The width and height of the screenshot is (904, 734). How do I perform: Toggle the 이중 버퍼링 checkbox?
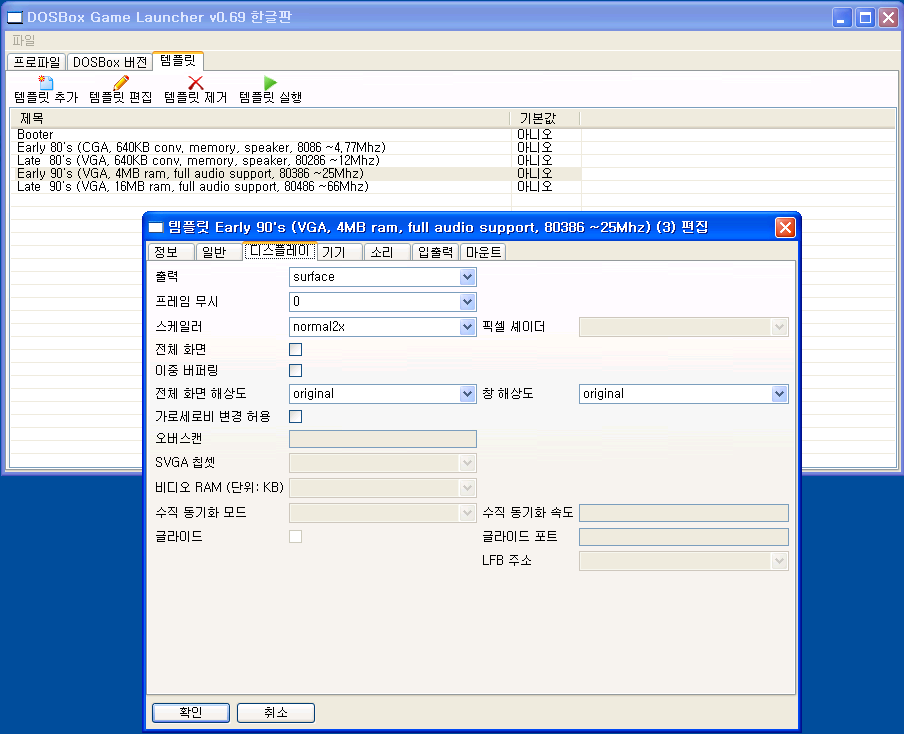click(295, 370)
